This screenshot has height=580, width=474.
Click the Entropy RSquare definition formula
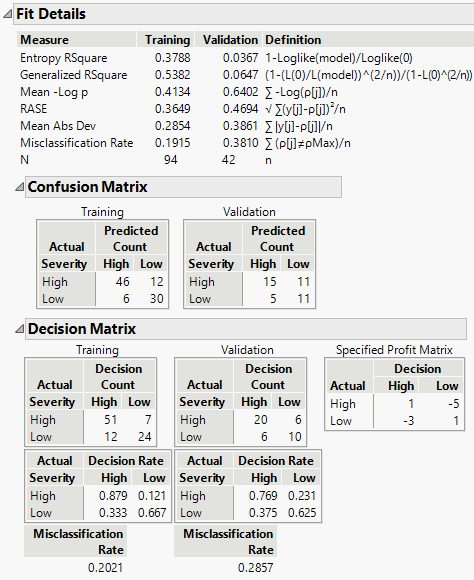(339, 58)
